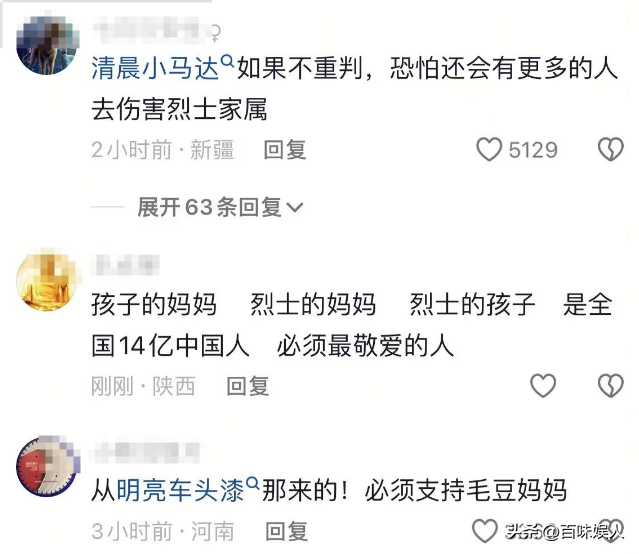This screenshot has height=554, width=639.
Task: Tap the female gender icon by username
Action: tap(216, 33)
